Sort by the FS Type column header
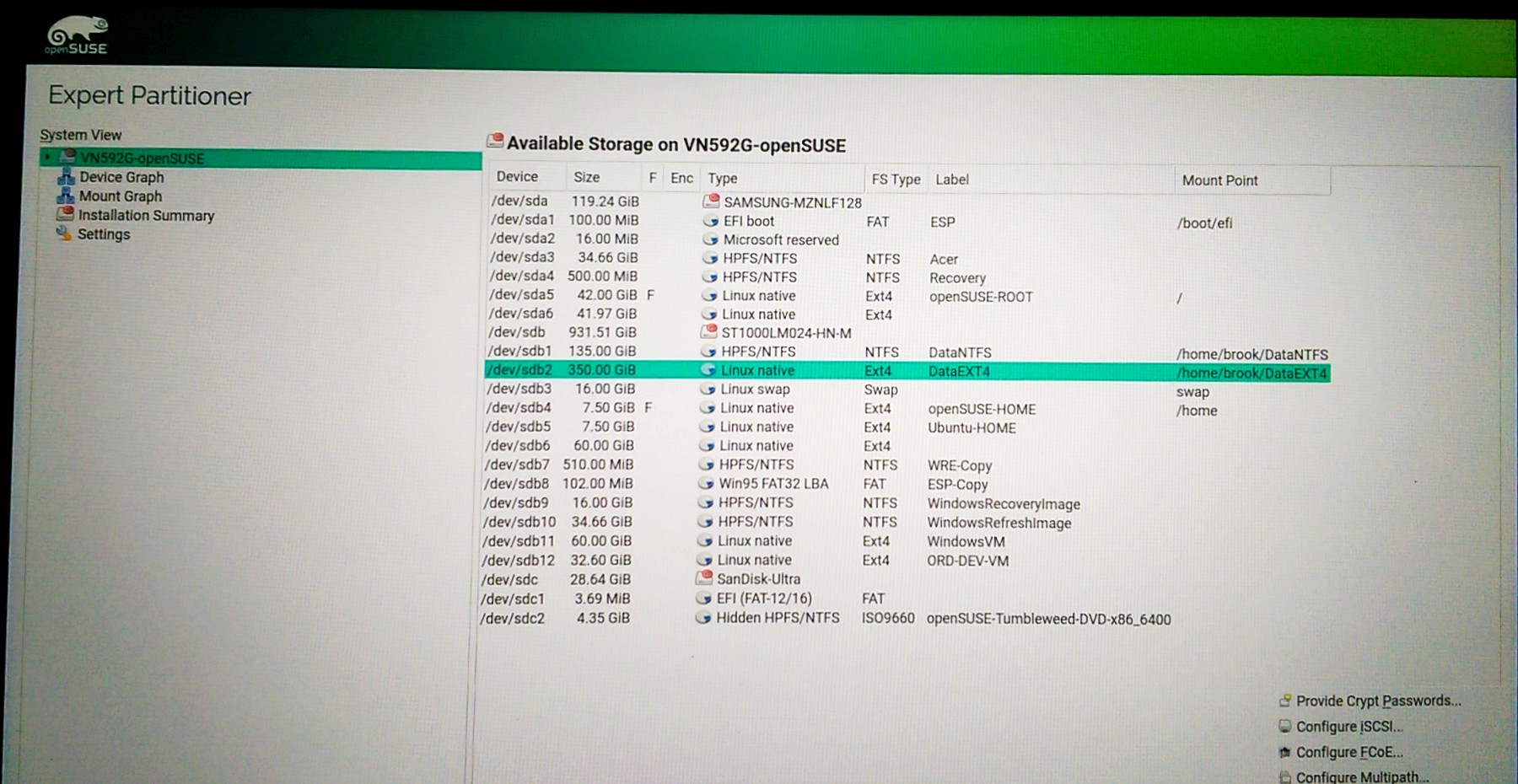This screenshot has width=1518, height=784. 896,180
